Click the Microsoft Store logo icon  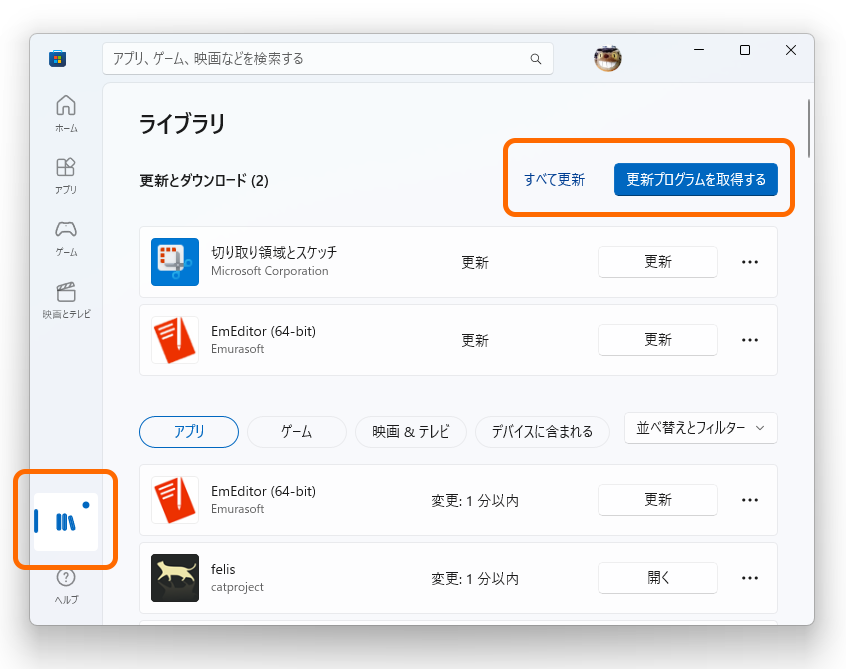(57, 58)
